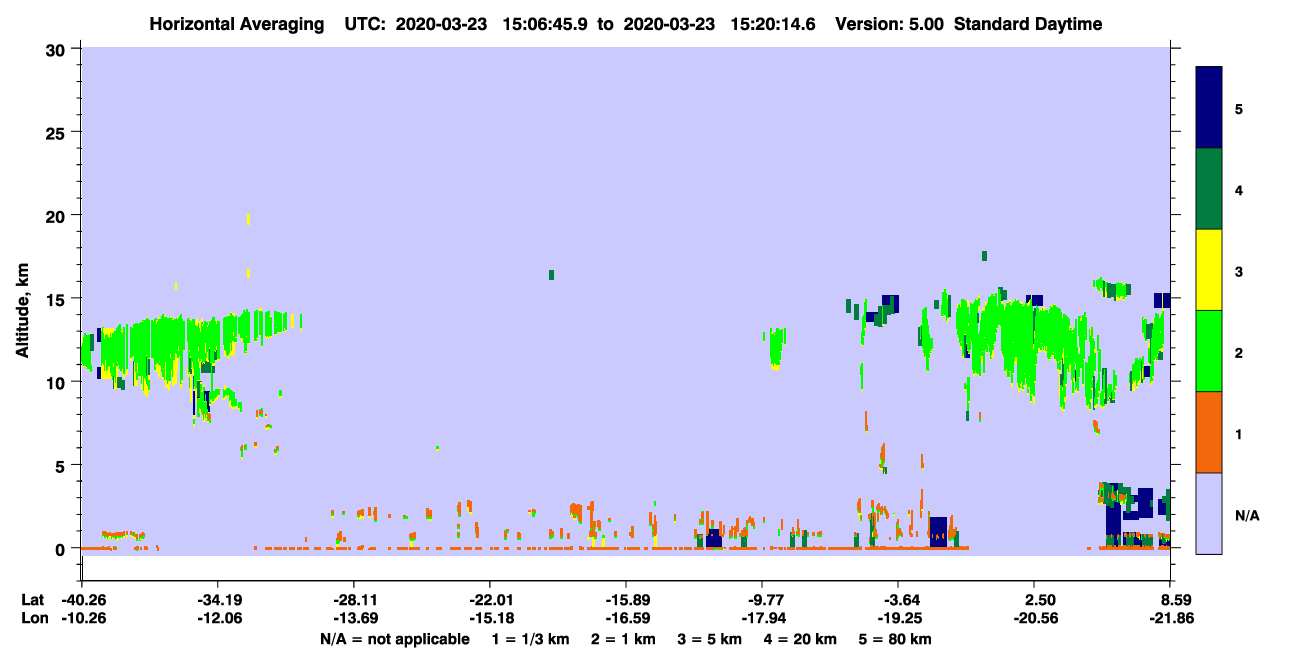Click the longitude value -20.56
The image size is (1300, 667).
(1034, 619)
